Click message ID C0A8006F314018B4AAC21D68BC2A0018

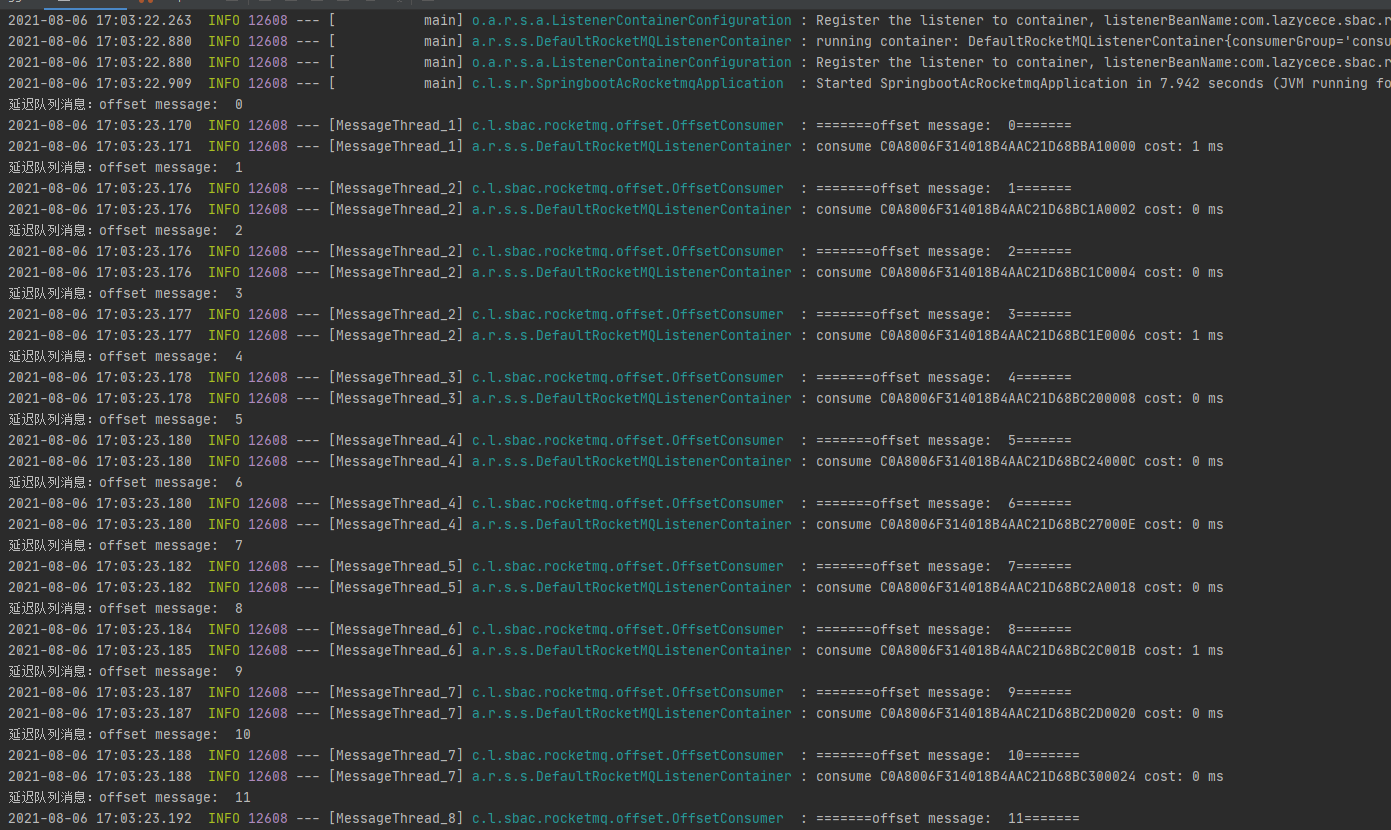tap(1008, 587)
